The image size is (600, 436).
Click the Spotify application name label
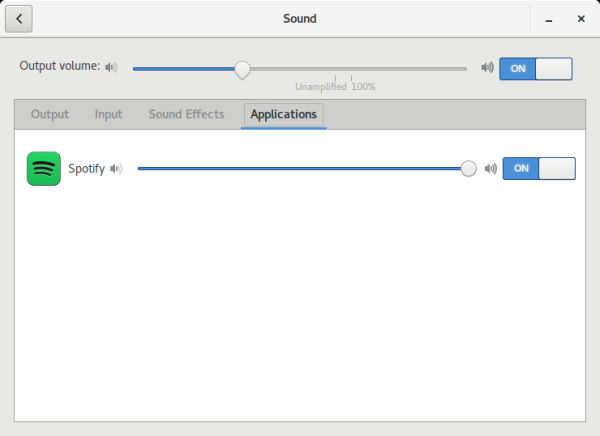tap(86, 169)
